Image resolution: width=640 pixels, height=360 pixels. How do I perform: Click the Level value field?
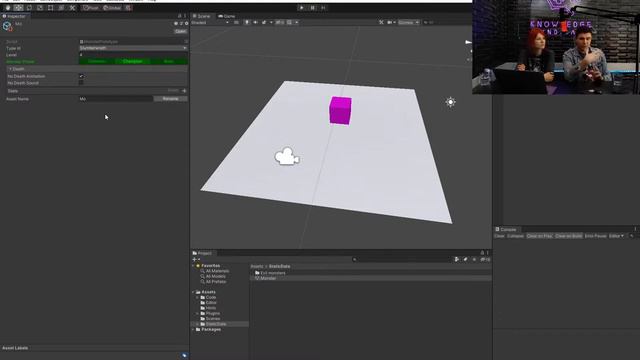133,55
